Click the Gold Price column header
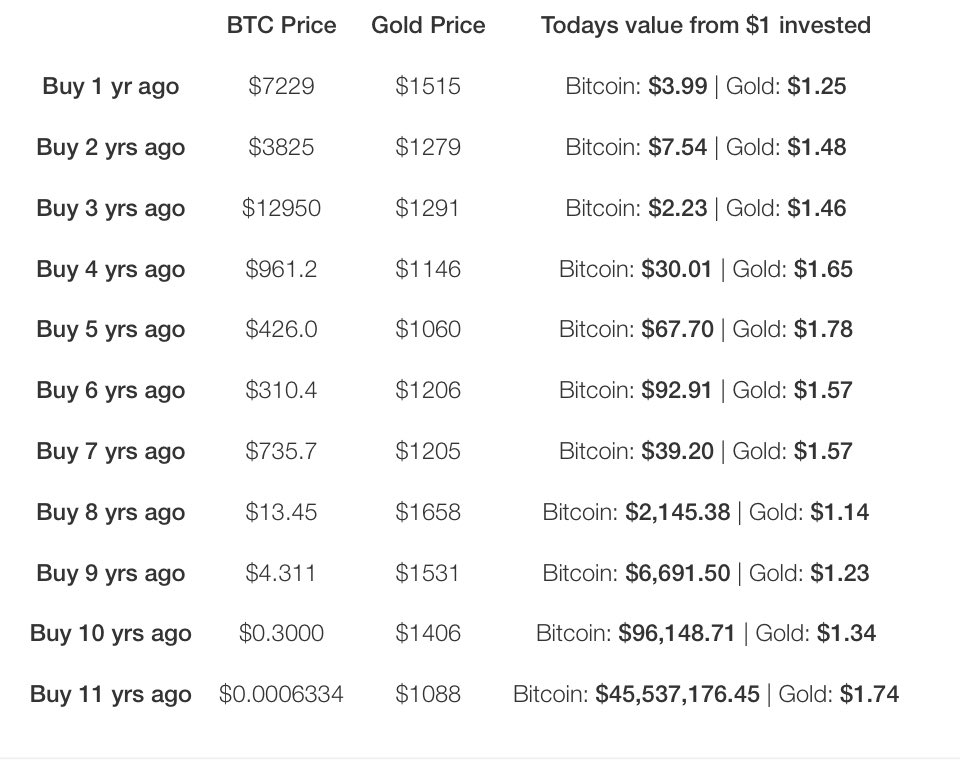 pyautogui.click(x=428, y=25)
